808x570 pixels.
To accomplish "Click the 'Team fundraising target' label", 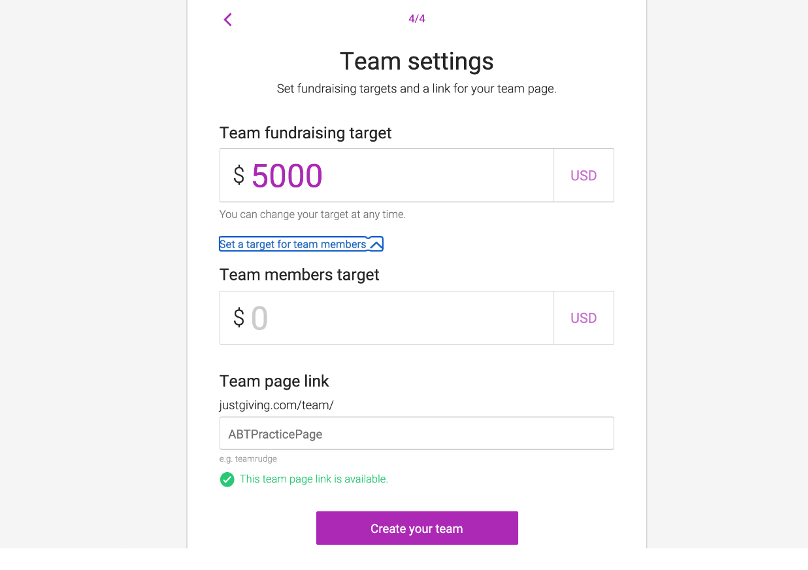I will (306, 133).
